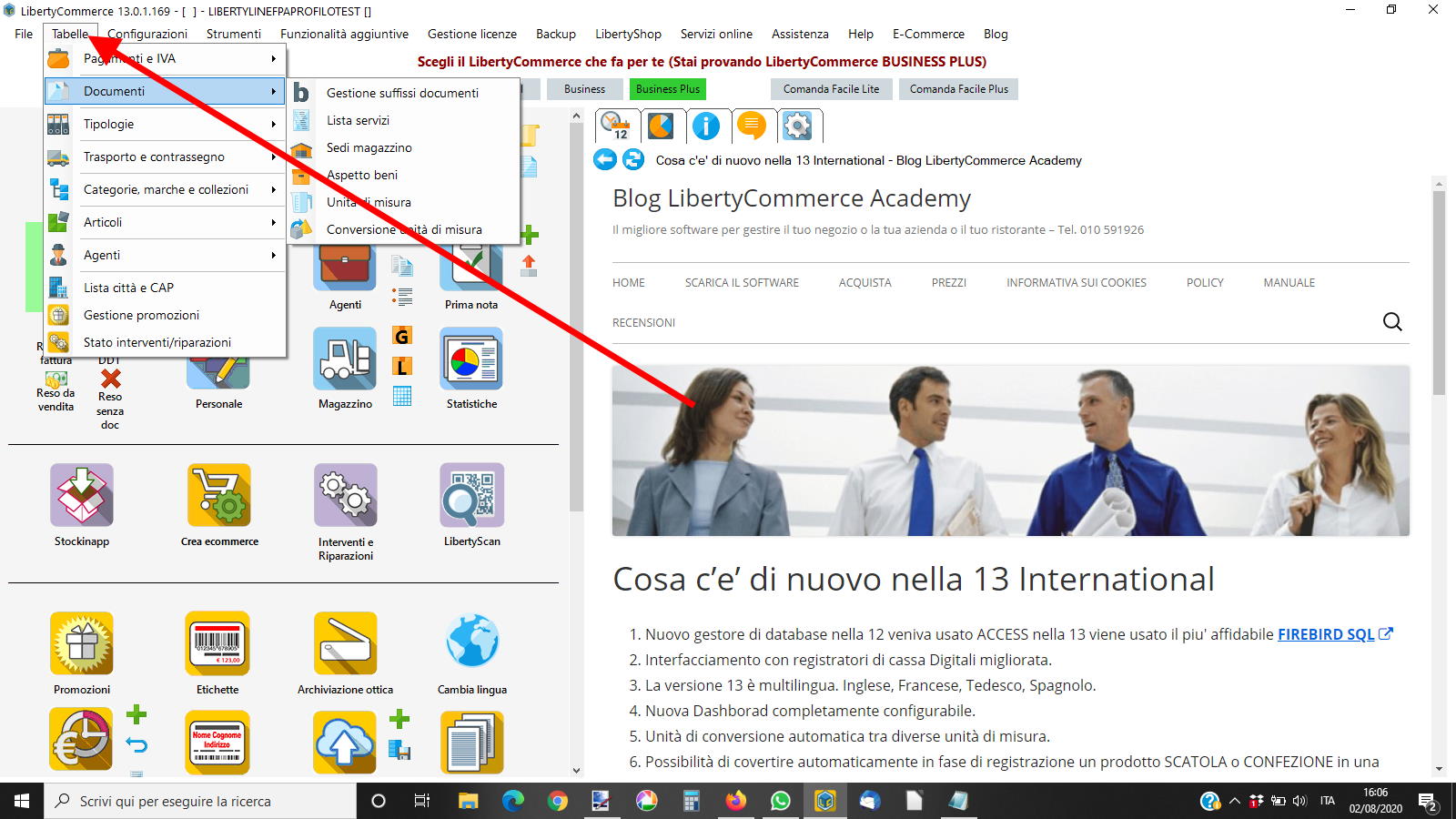The image size is (1456, 819).
Task: Click the businesspeople banner image
Action: (x=1010, y=450)
